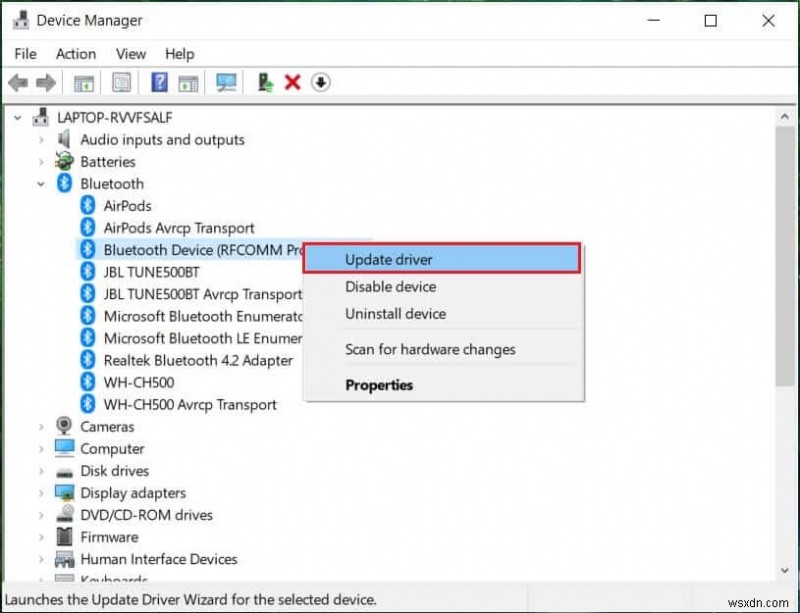Viewport: 800px width, 613px height.
Task: Click the scrollbar down arrow
Action: point(784,570)
